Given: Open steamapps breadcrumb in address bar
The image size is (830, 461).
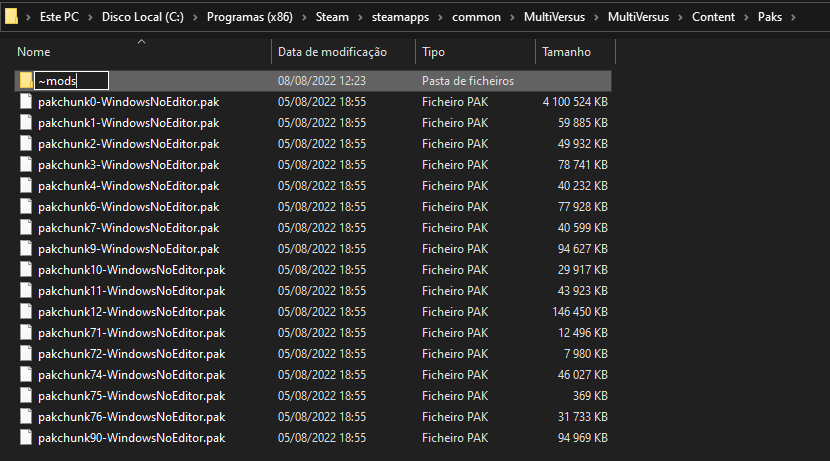Looking at the screenshot, I should (400, 17).
